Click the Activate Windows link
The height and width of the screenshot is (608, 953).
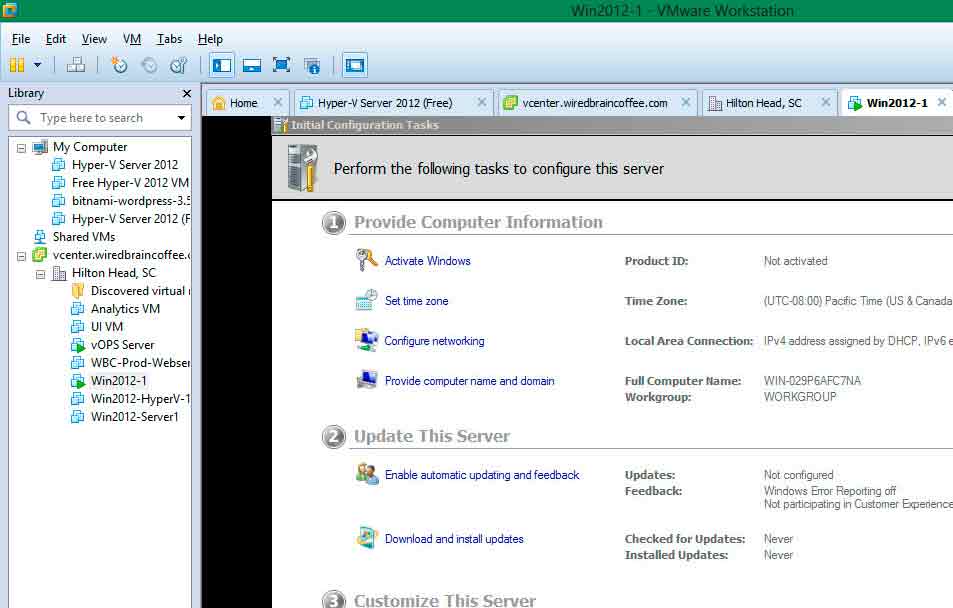pyautogui.click(x=427, y=261)
